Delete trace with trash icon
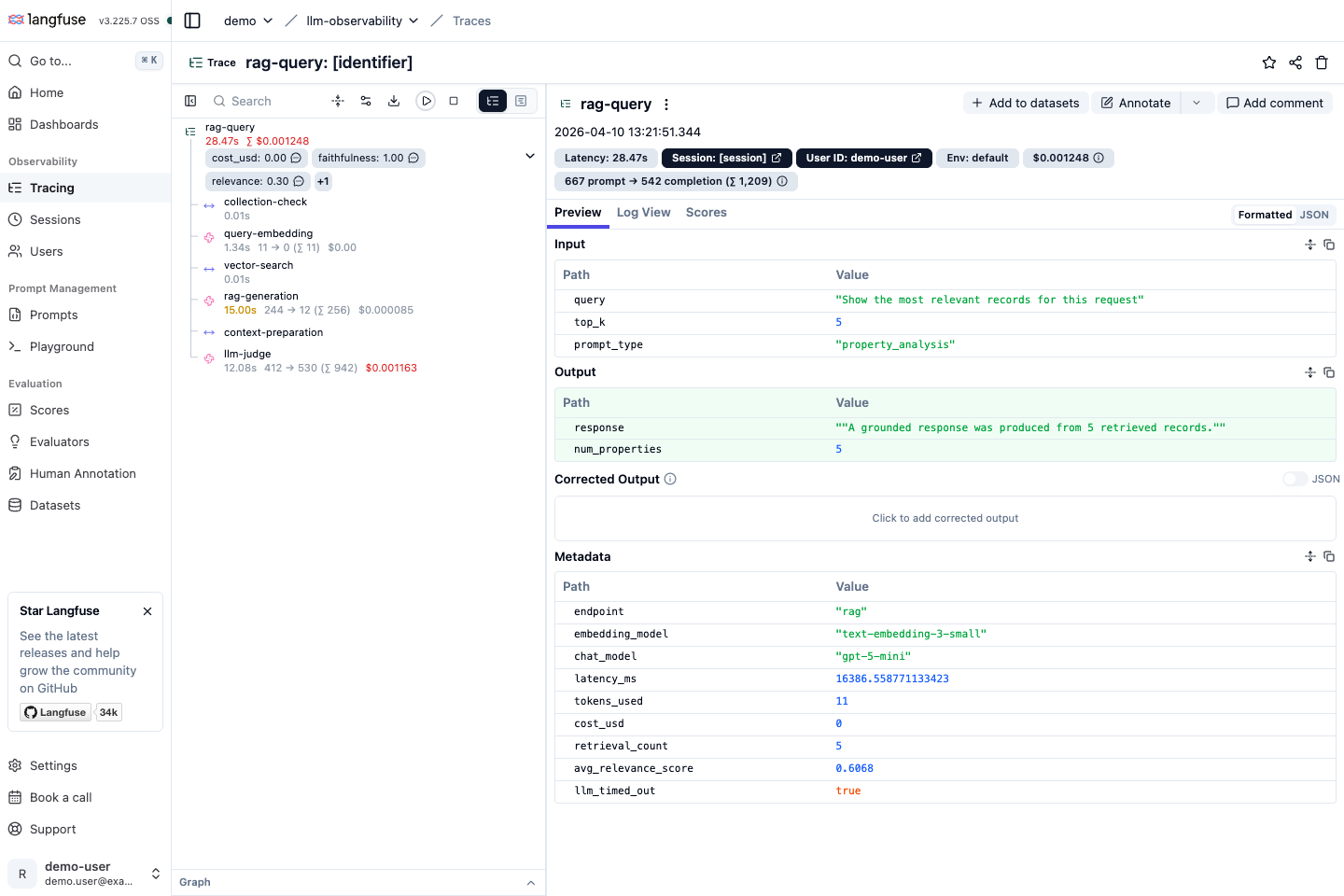 pyautogui.click(x=1322, y=63)
